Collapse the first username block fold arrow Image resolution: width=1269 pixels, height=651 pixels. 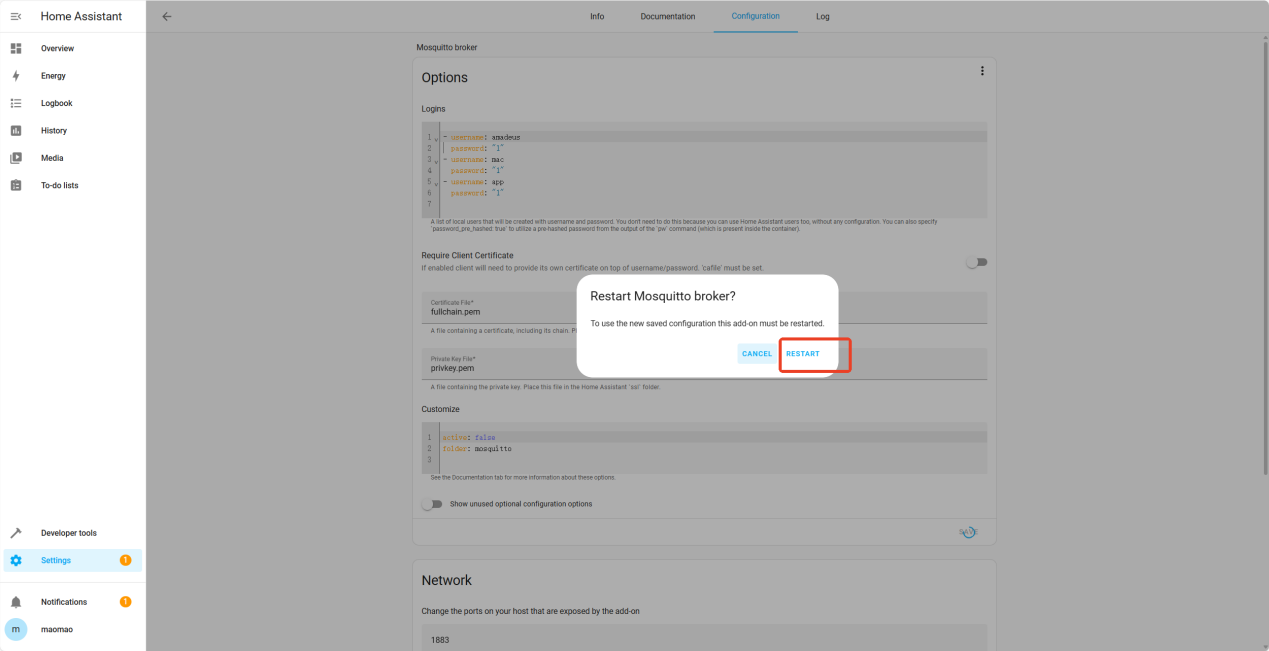pos(436,138)
